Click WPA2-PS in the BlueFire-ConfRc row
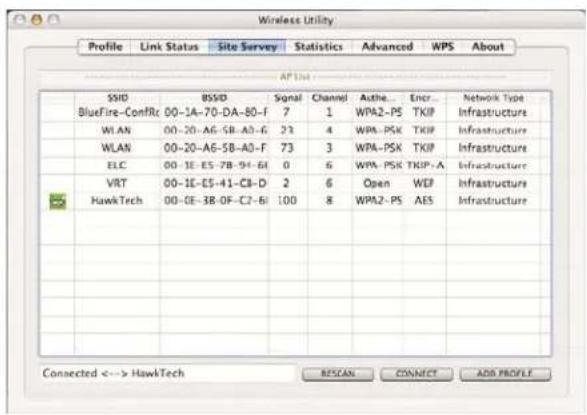Screen dimensions: 587x415 pyautogui.click(x=378, y=112)
